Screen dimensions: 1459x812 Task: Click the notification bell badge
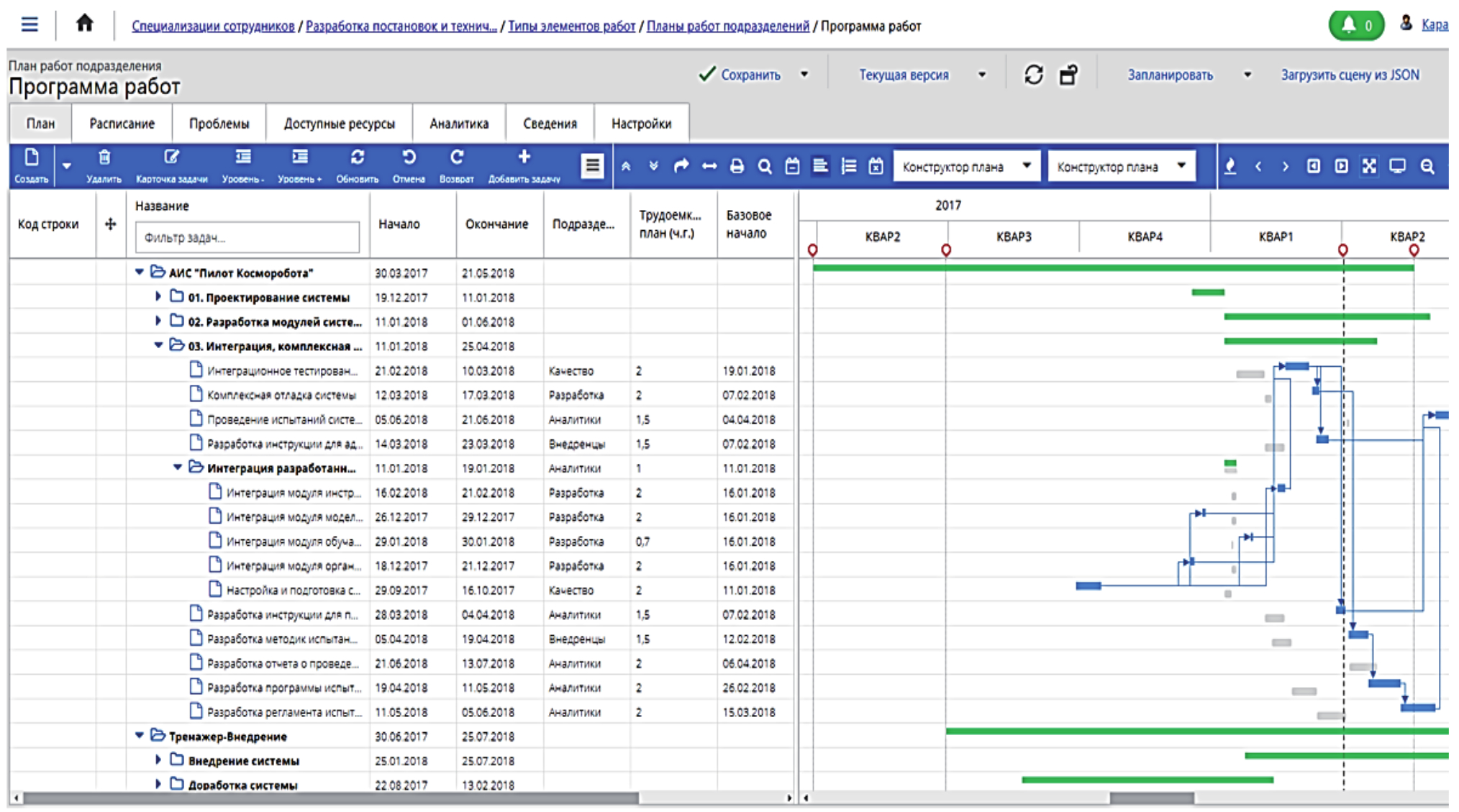click(x=1355, y=26)
